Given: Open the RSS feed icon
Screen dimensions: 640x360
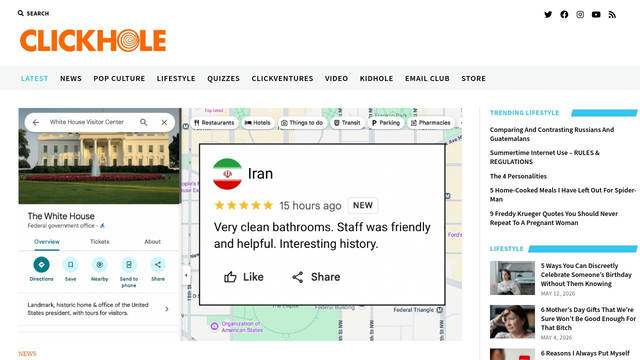Looking at the screenshot, I should (x=612, y=15).
